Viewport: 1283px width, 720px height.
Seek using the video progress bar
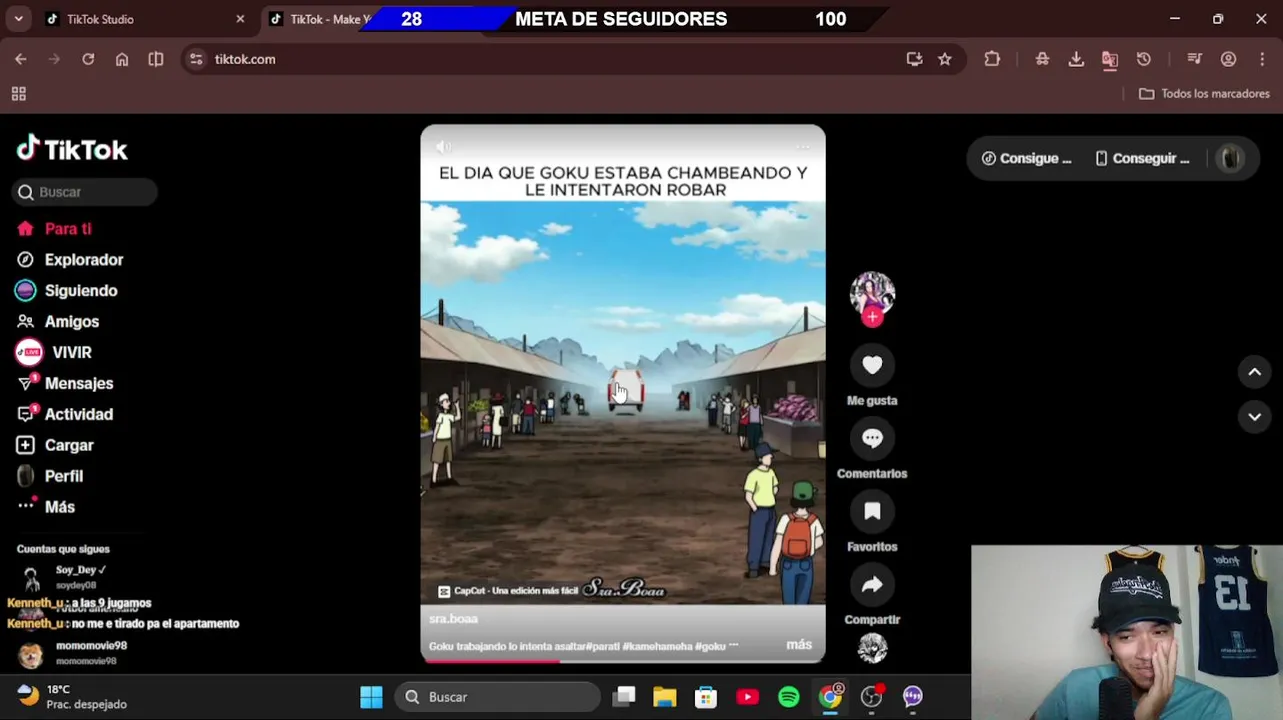point(623,660)
